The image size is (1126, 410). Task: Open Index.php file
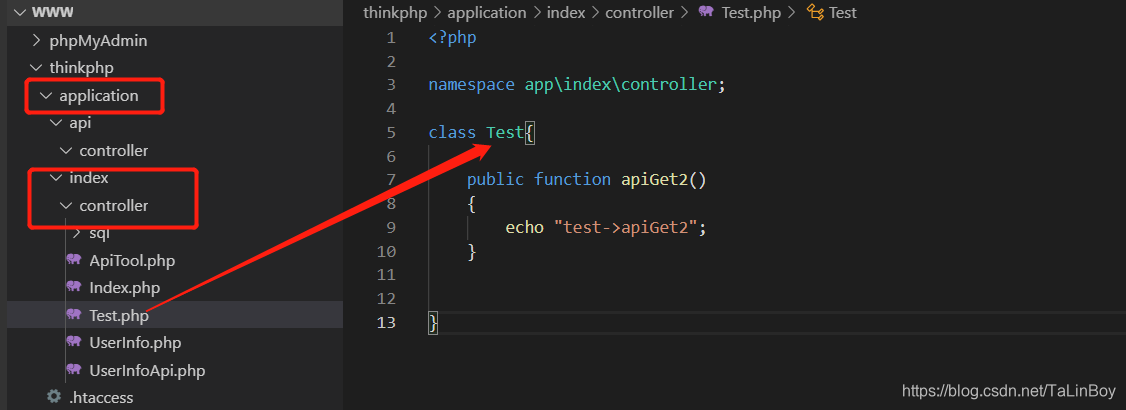pos(124,288)
